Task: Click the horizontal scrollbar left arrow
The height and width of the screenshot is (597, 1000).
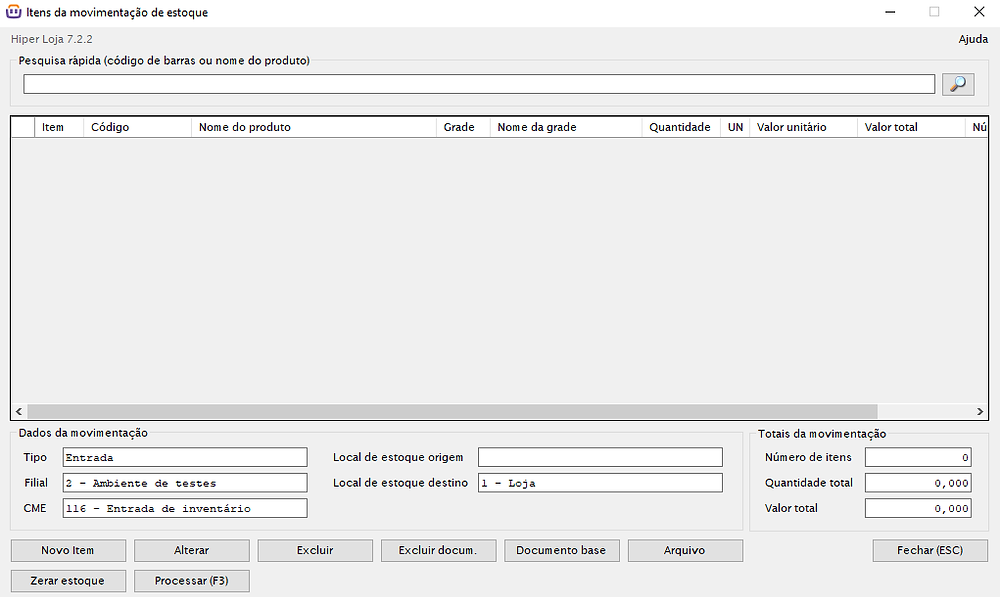Action: (19, 411)
